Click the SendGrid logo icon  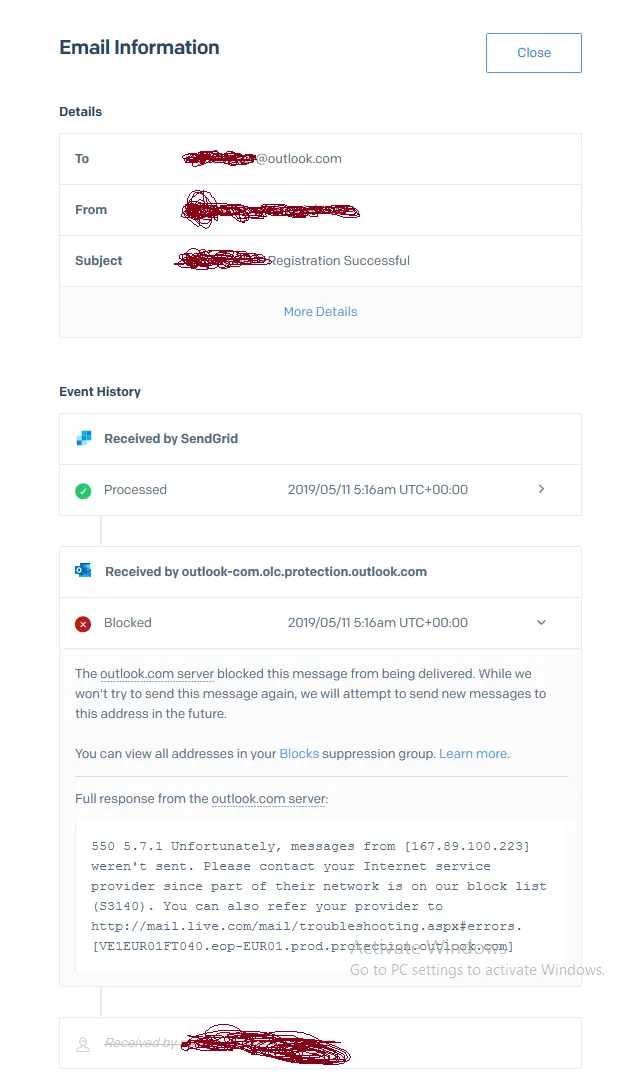pyautogui.click(x=84, y=438)
